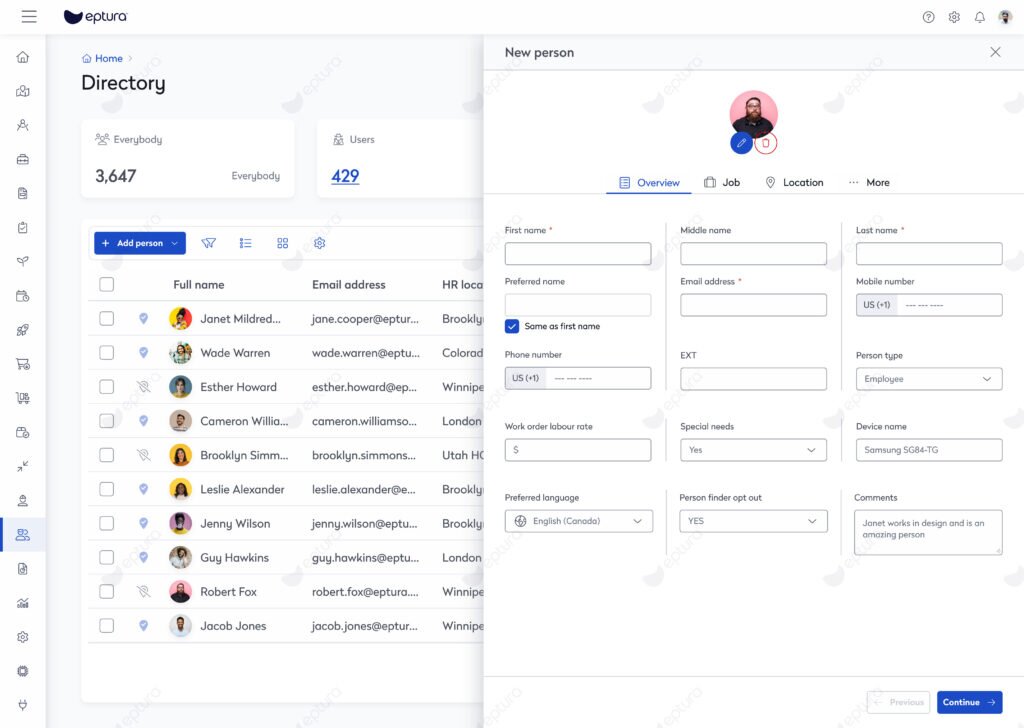
Task: Open the 429 users link
Action: click(345, 176)
